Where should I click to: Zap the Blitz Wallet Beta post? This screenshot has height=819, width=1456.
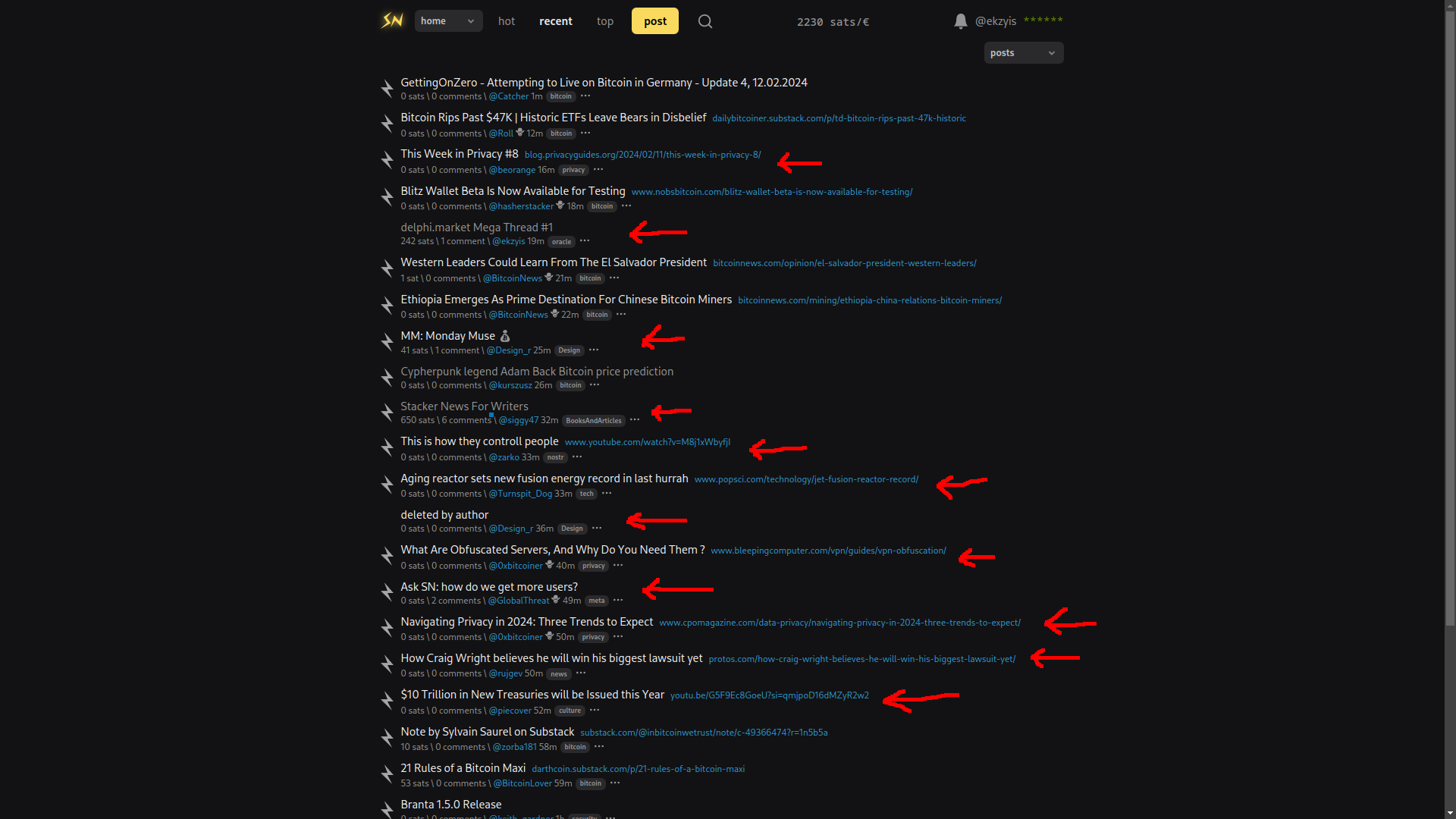point(387,198)
